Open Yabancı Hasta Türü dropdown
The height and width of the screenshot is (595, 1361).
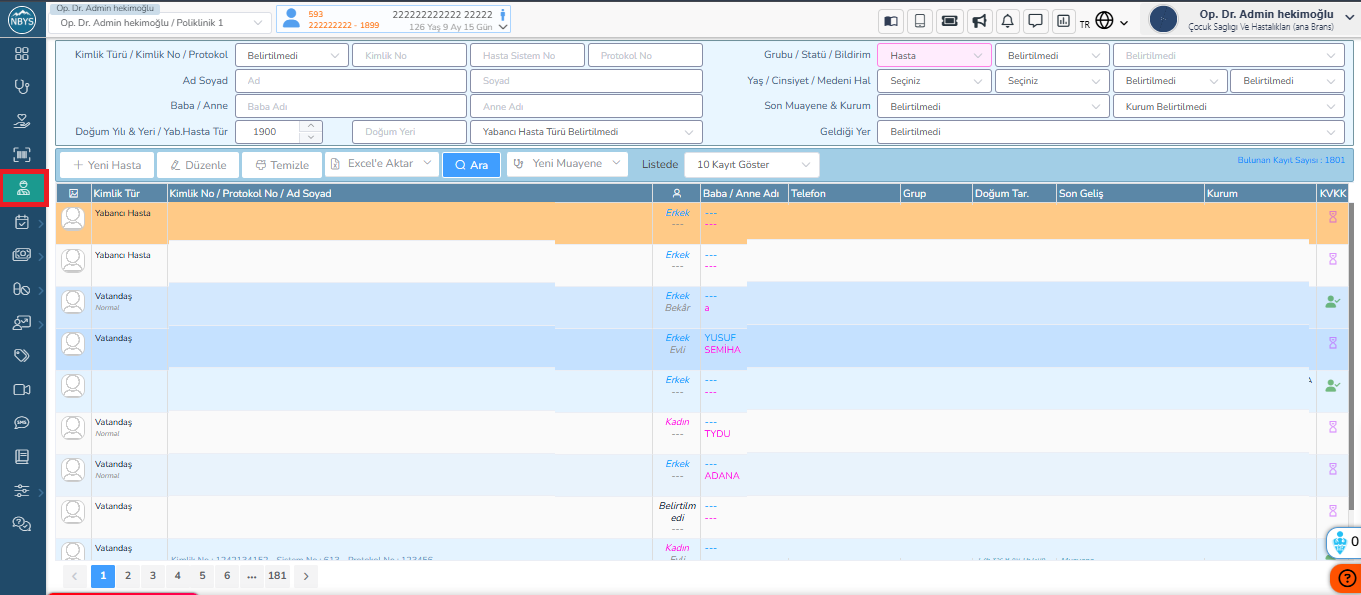point(586,132)
